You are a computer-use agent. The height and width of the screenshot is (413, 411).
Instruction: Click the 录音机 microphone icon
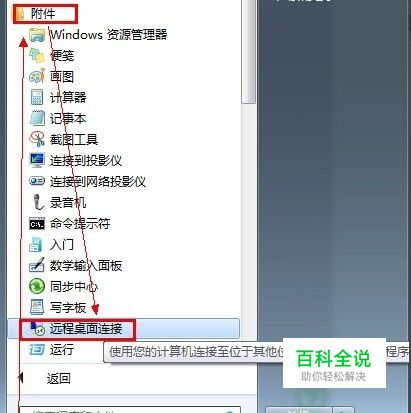(x=38, y=202)
